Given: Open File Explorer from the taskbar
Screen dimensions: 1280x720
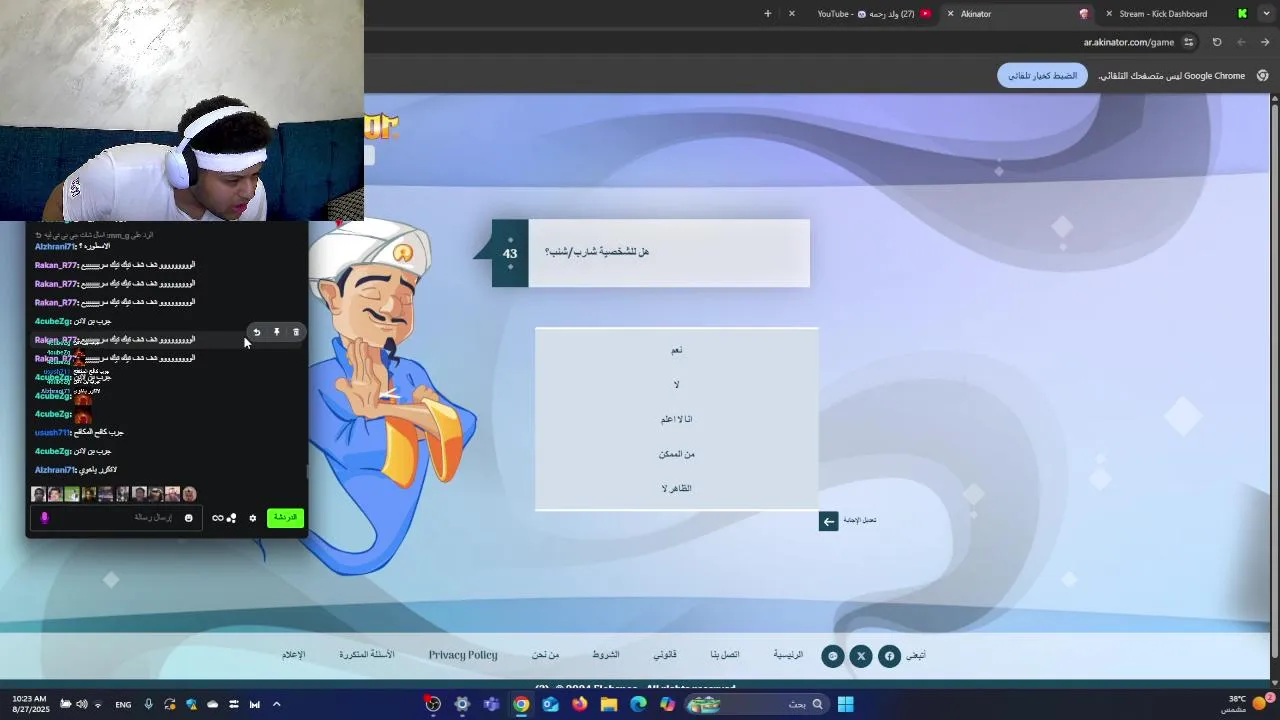Looking at the screenshot, I should [x=609, y=704].
